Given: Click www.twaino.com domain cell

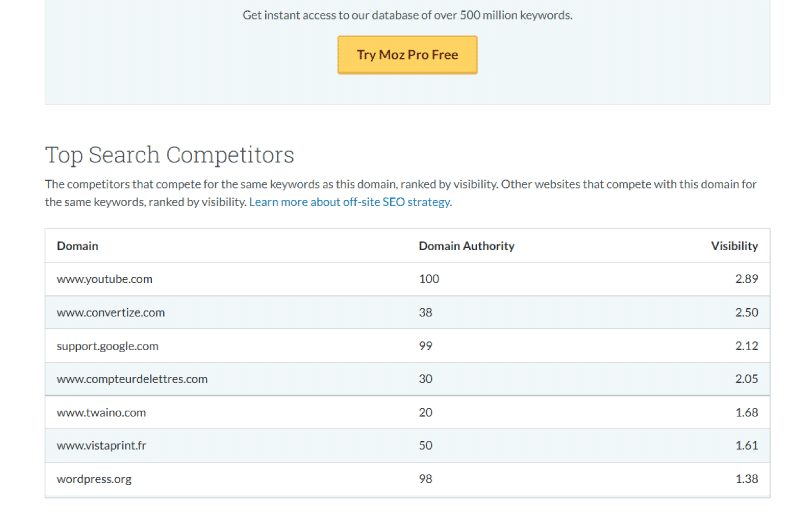Looking at the screenshot, I should coord(101,412).
